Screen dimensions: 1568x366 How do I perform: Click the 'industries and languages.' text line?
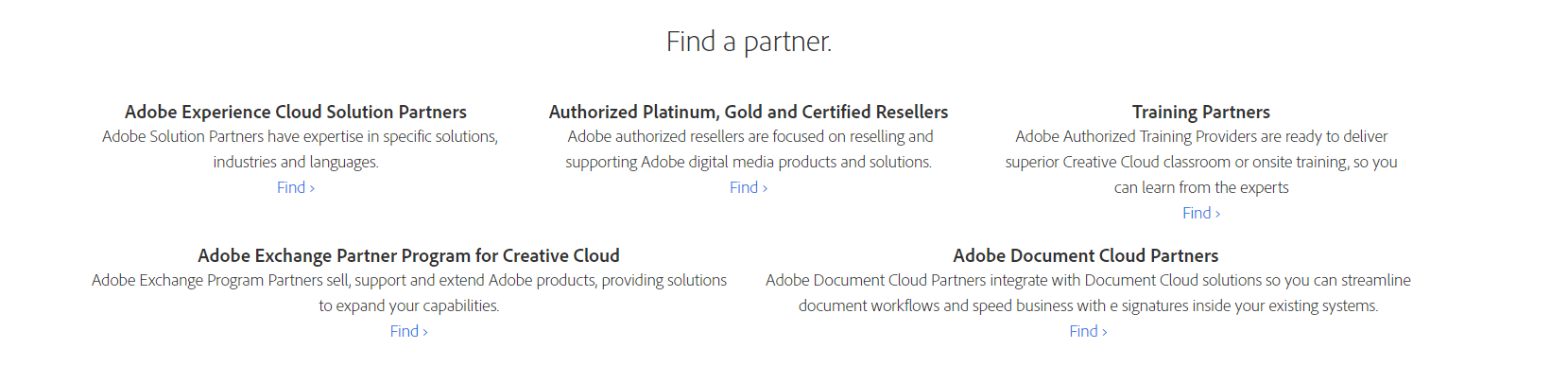click(x=296, y=162)
